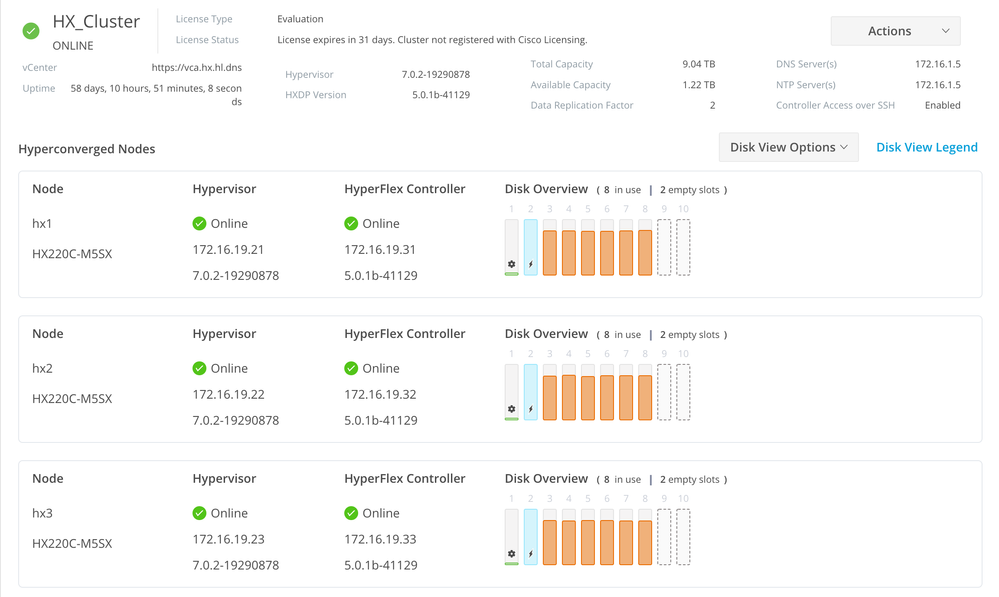Click node name hx2
Image resolution: width=999 pixels, height=597 pixels.
(x=43, y=368)
